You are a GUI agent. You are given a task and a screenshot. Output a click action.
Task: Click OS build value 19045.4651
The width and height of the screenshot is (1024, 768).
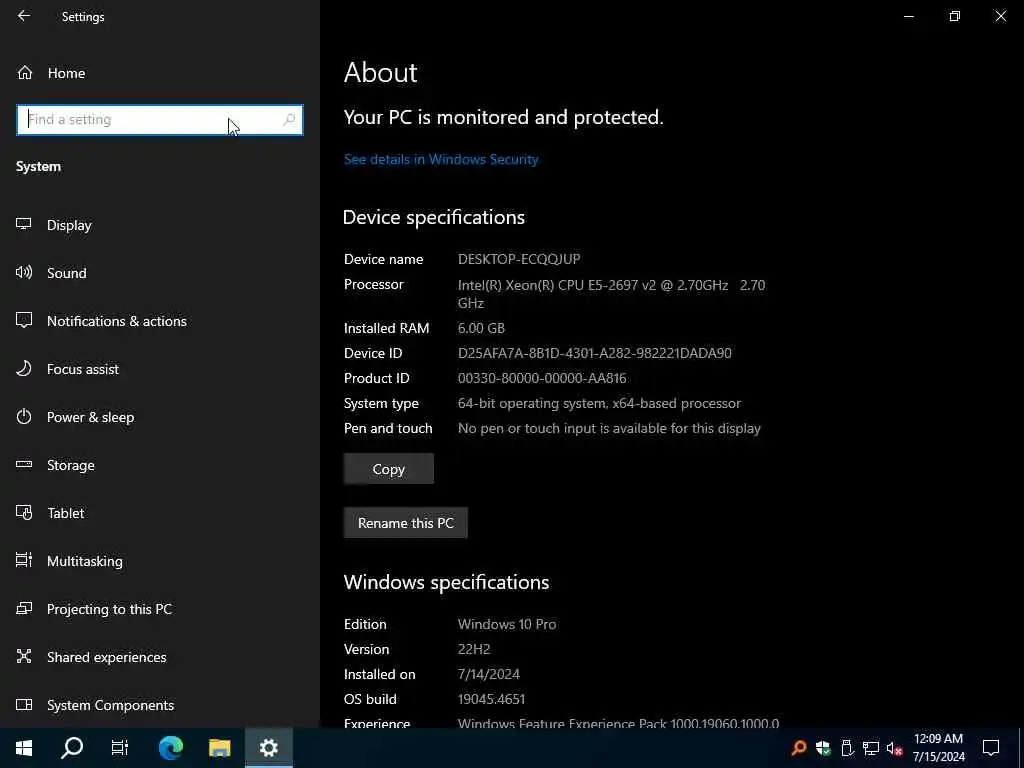click(491, 699)
